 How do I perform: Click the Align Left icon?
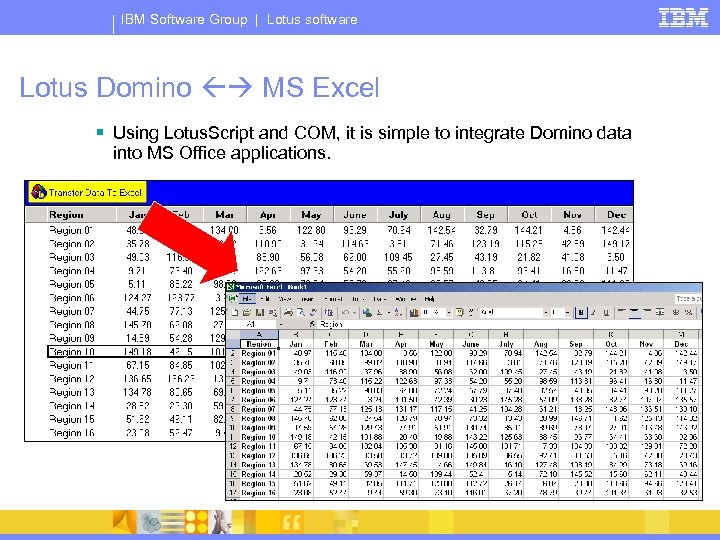click(622, 313)
